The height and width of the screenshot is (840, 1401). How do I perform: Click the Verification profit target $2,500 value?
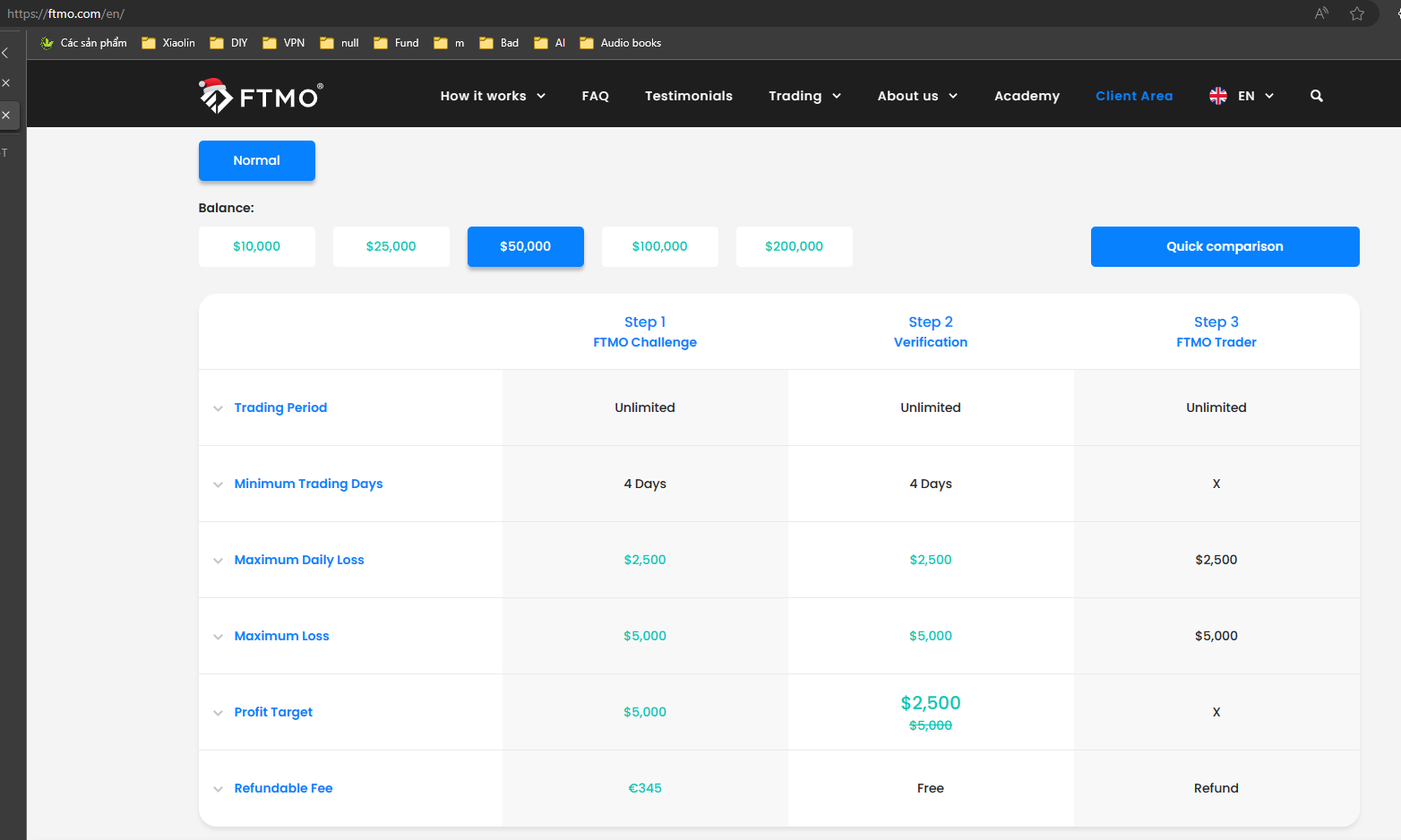coord(931,703)
